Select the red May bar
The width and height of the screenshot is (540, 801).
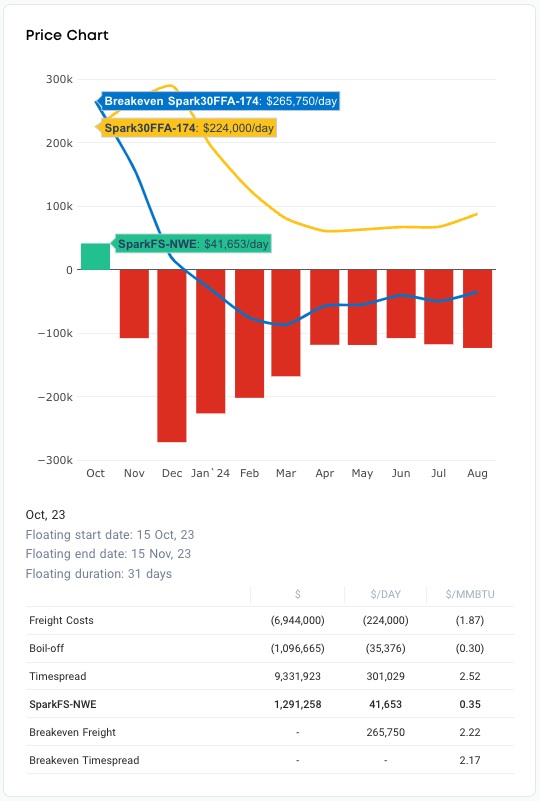[363, 307]
